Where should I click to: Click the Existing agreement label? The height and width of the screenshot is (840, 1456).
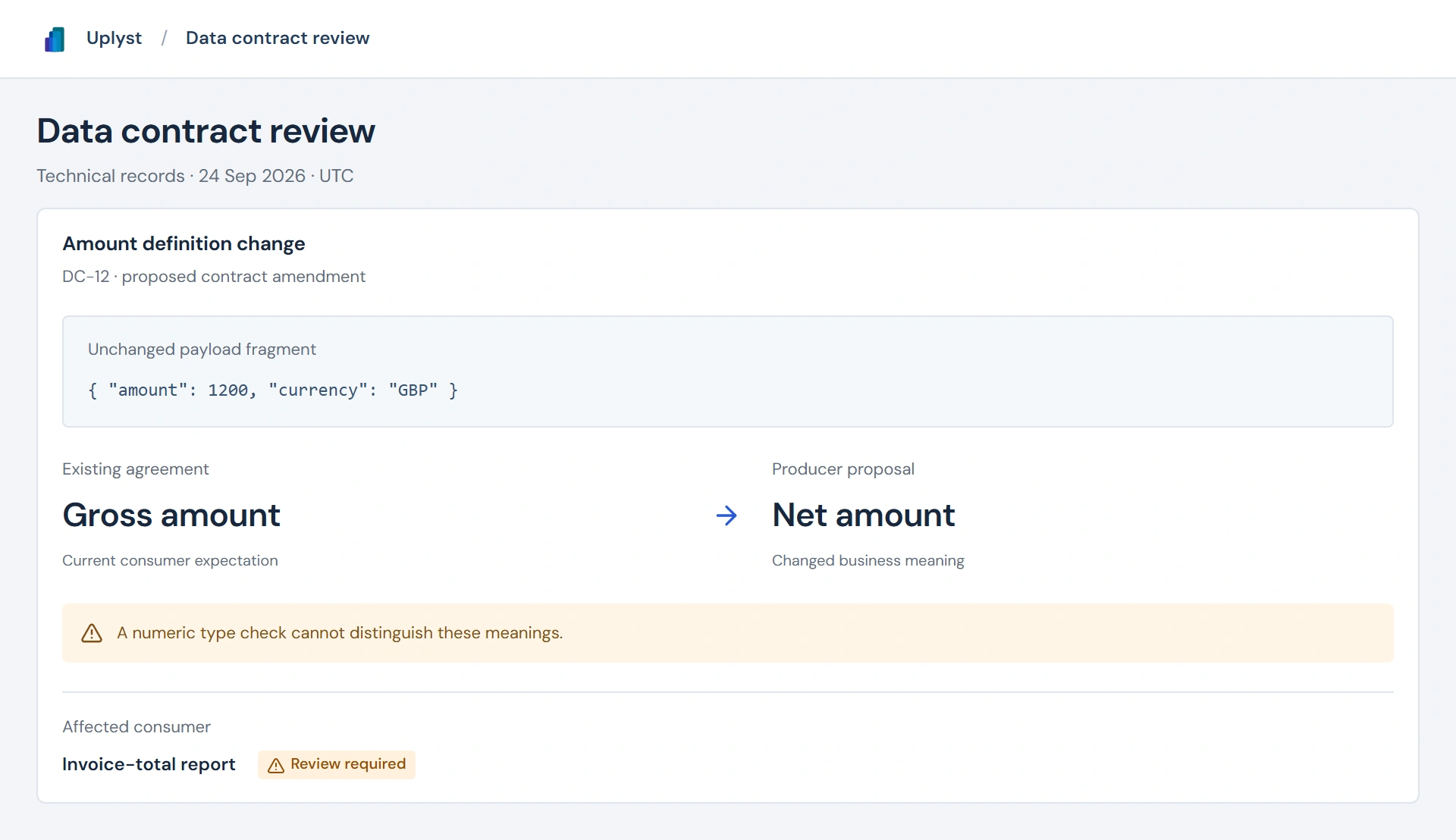pyautogui.click(x=135, y=469)
